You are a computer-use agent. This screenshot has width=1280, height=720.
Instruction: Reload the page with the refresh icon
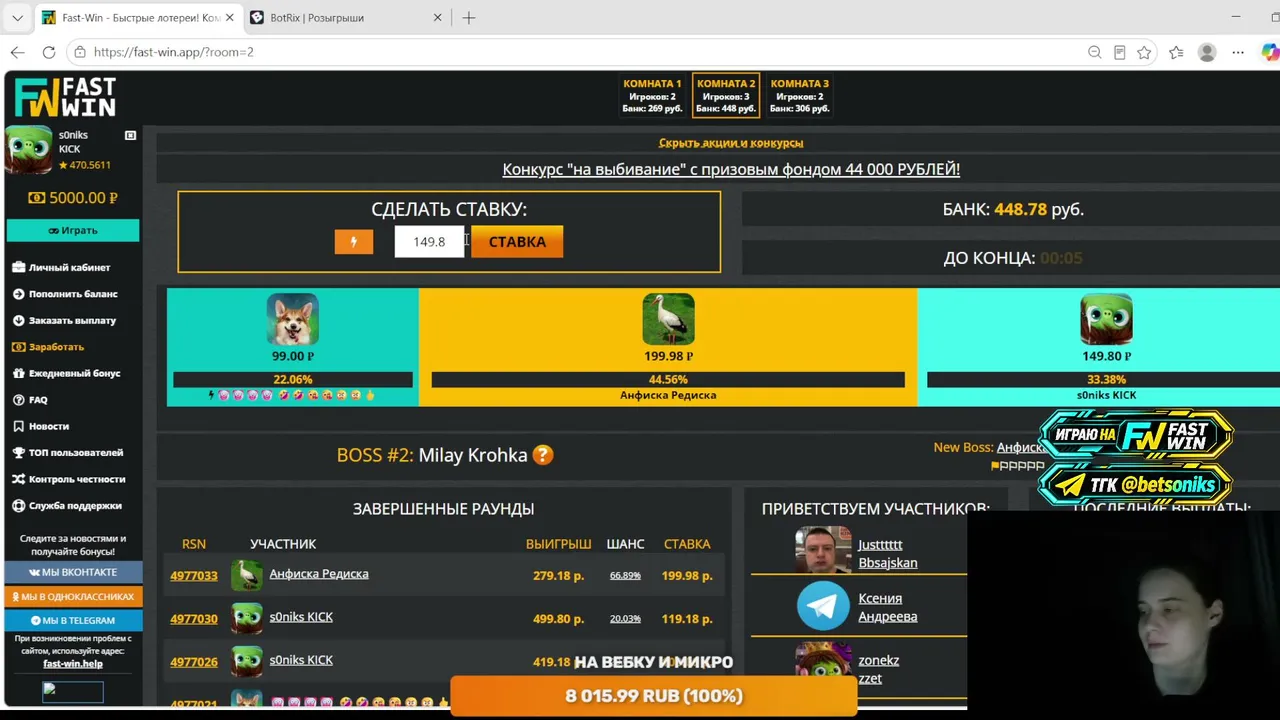(48, 52)
